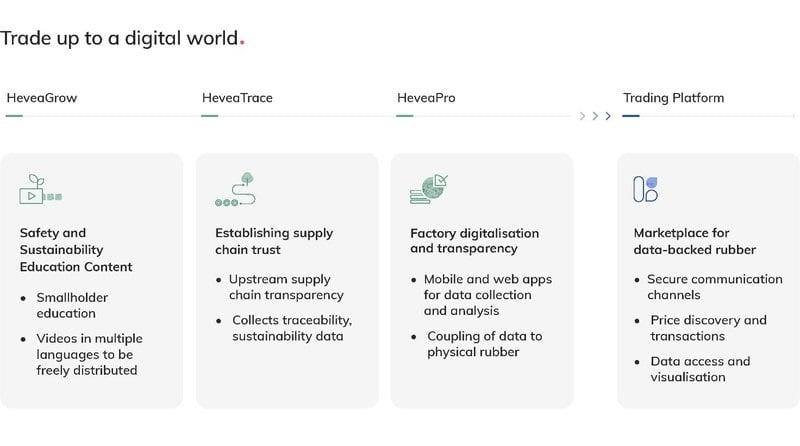Go to the Trading Platform tab
The height and width of the screenshot is (446, 800).
pos(673,98)
